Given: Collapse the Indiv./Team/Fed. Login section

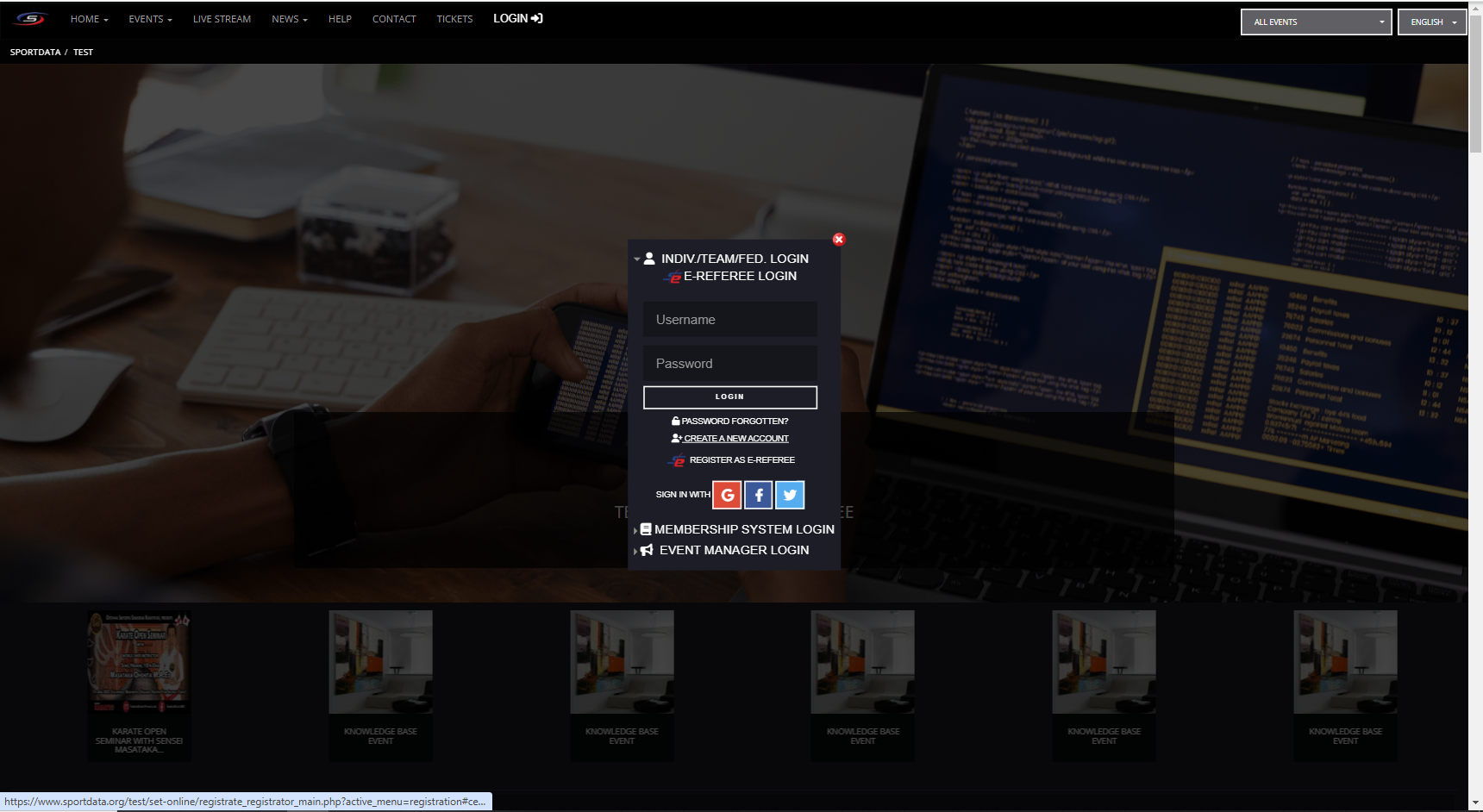Looking at the screenshot, I should pyautogui.click(x=733, y=259).
